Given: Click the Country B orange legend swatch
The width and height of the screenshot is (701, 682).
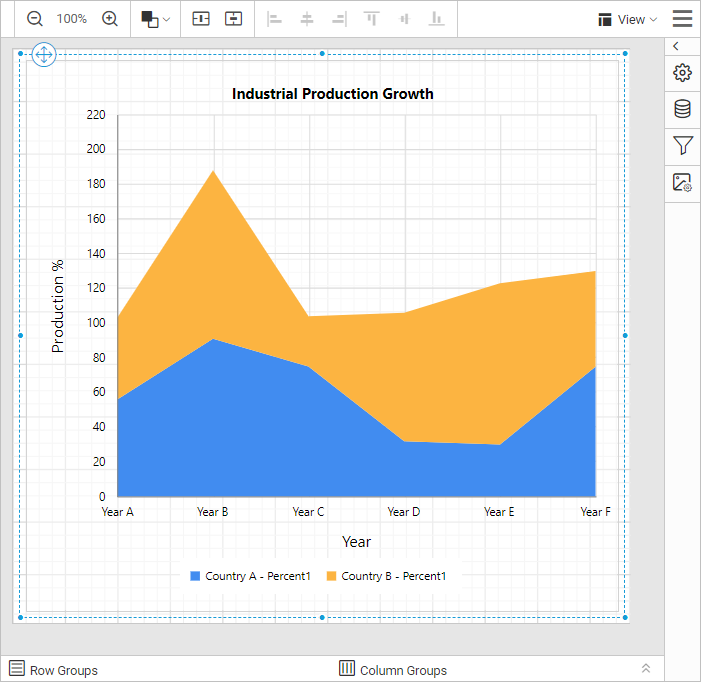Looking at the screenshot, I should pyautogui.click(x=332, y=576).
